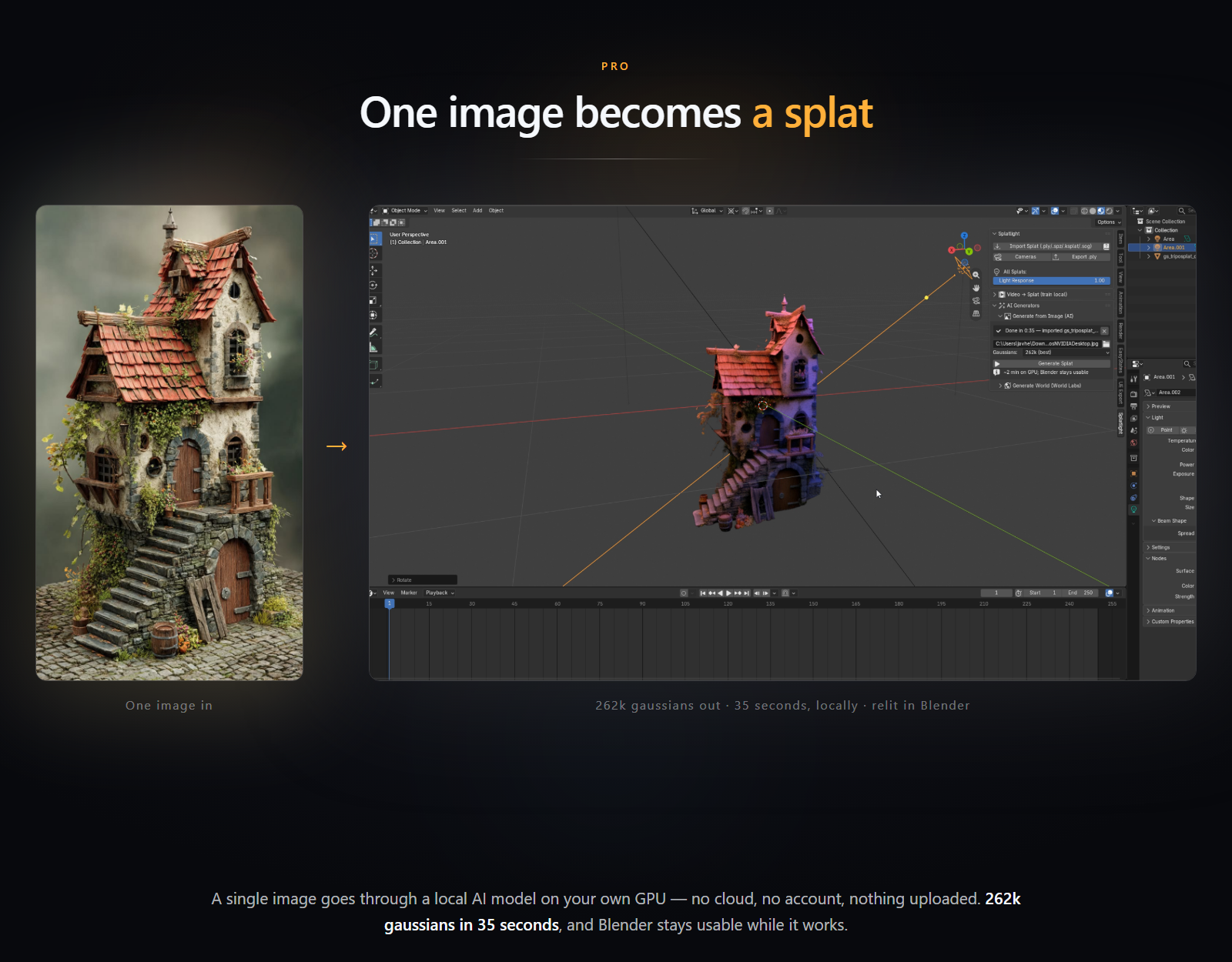Click the zoom magnifier icon in the viewport
Image resolution: width=1232 pixels, height=962 pixels.
click(976, 275)
